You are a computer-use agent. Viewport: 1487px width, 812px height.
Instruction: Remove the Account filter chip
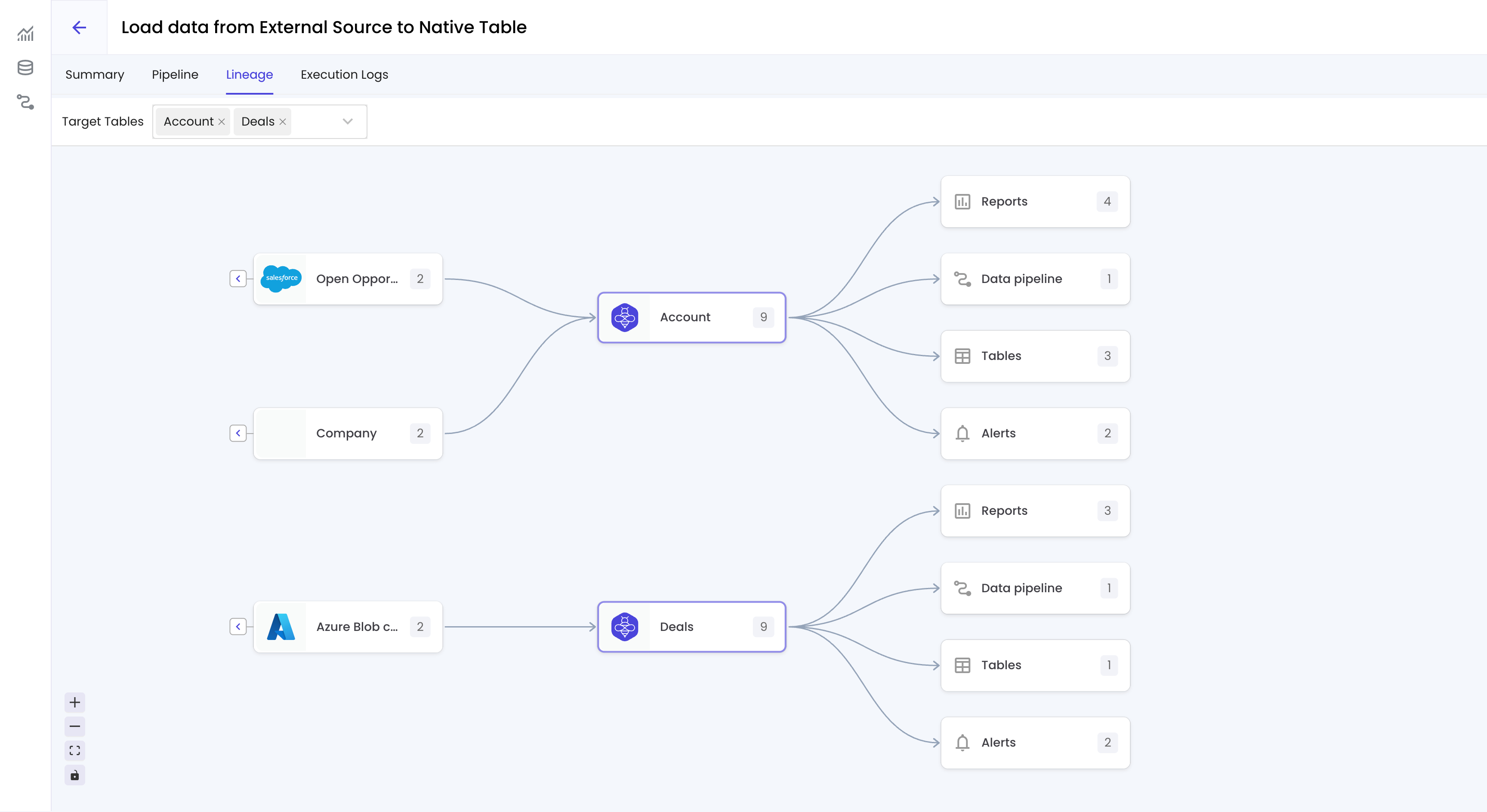(222, 121)
